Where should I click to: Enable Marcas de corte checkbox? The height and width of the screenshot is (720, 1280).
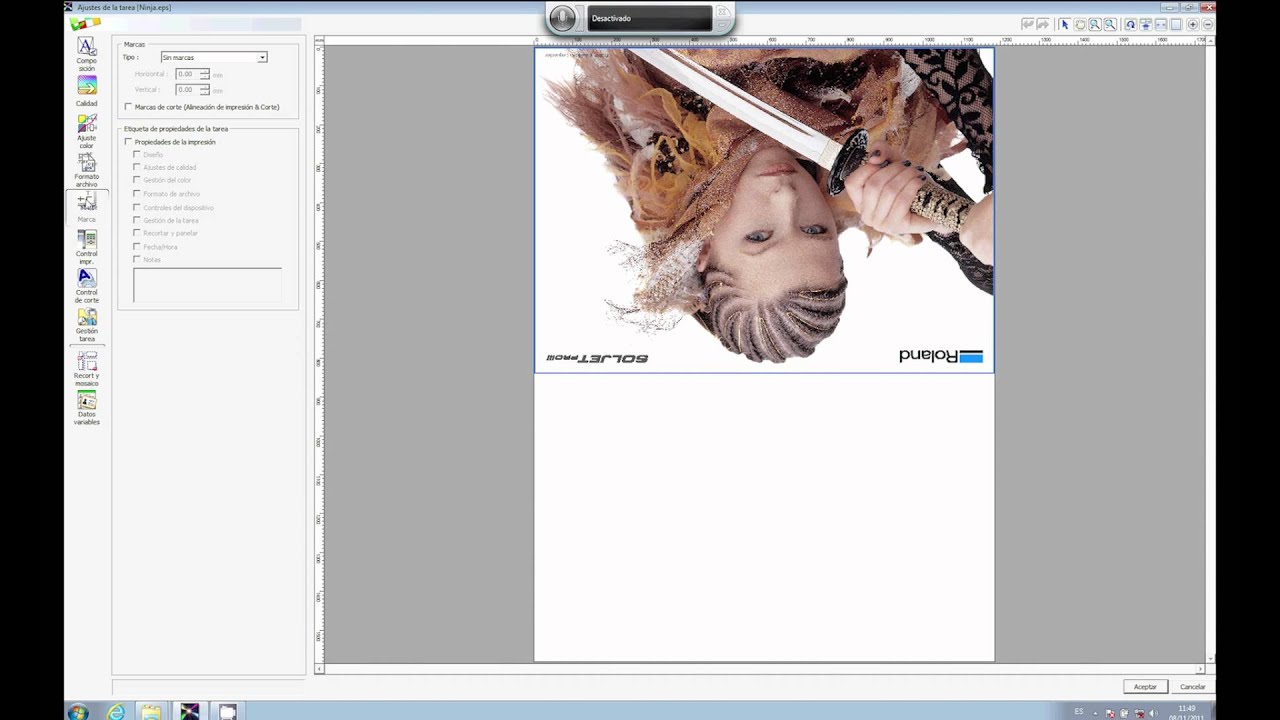(128, 107)
